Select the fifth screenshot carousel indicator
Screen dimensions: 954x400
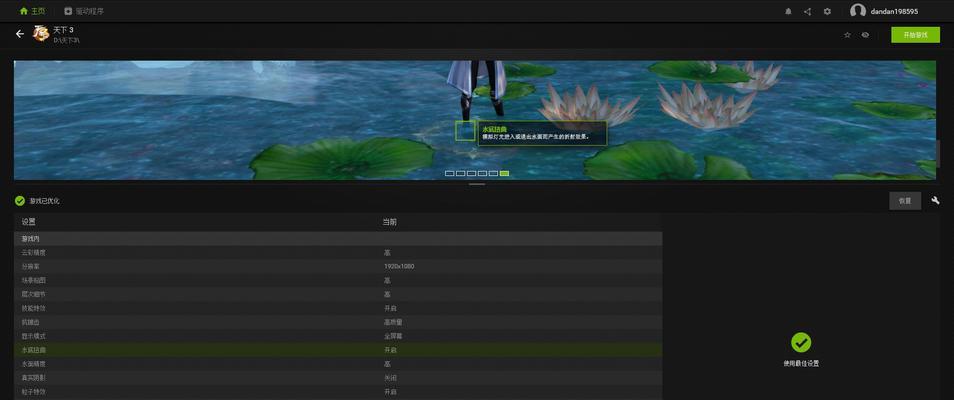(493, 174)
